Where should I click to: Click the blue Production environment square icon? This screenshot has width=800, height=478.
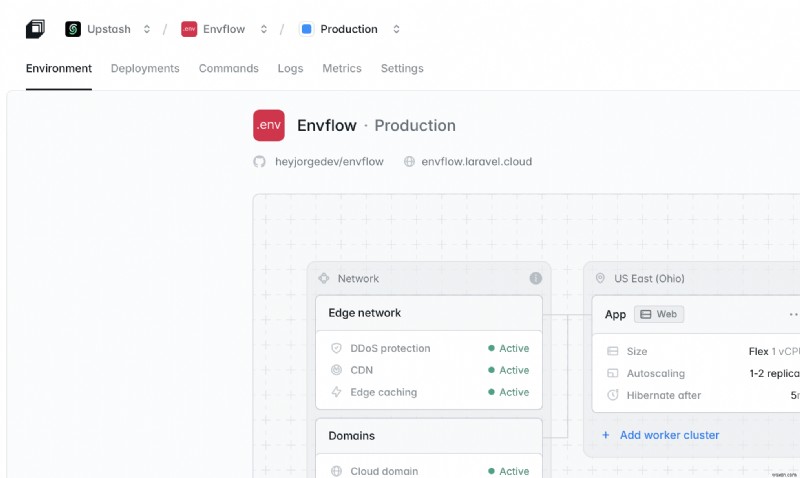tap(307, 29)
